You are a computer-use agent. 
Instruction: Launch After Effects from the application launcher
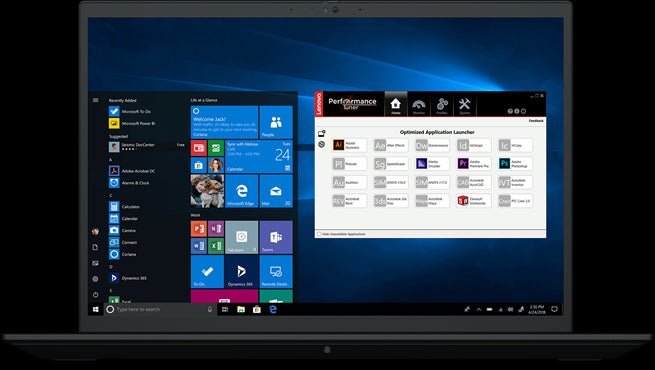coord(391,145)
